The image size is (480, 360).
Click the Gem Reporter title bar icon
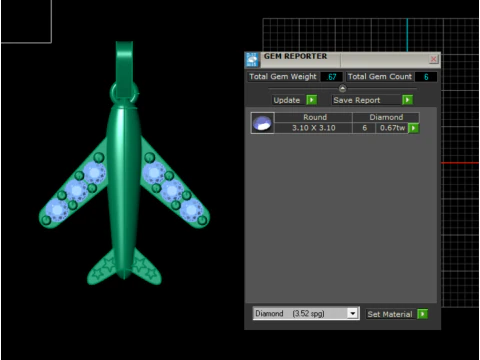tap(252, 60)
